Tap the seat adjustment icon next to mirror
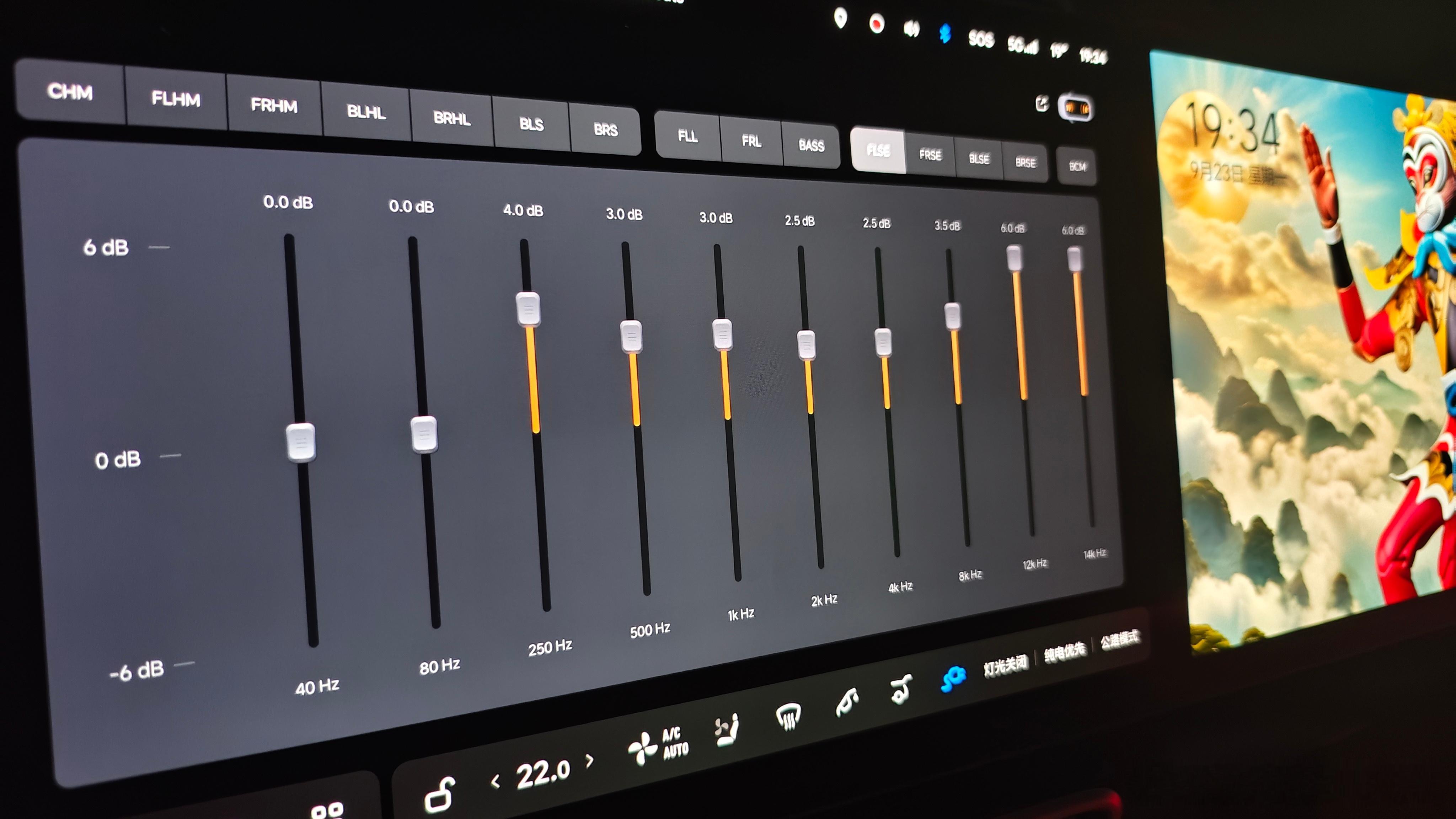The image size is (1456, 819). tap(901, 689)
